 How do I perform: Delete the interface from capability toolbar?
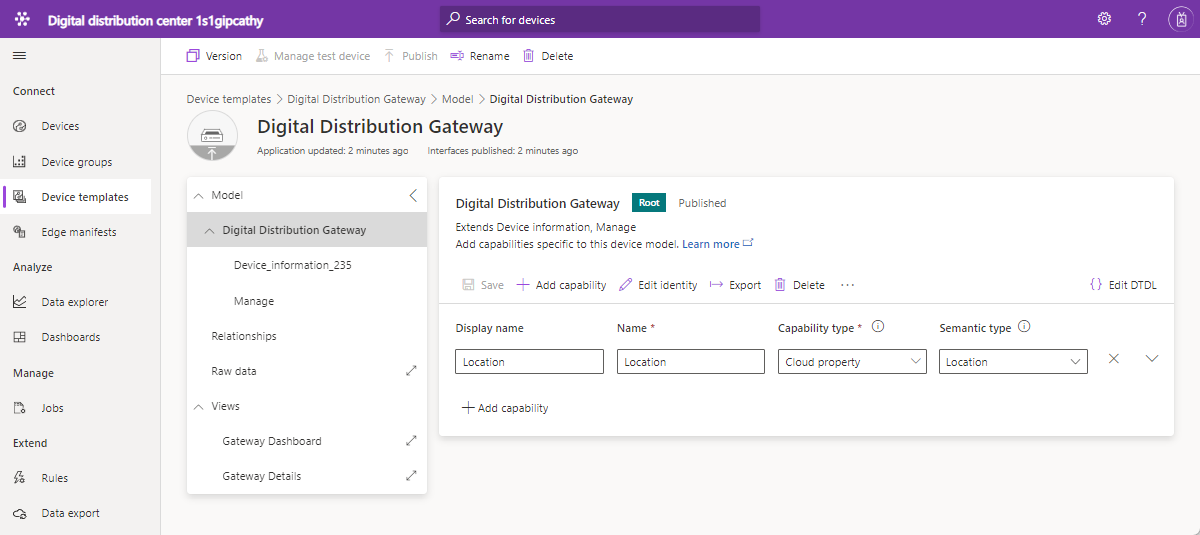(x=799, y=285)
